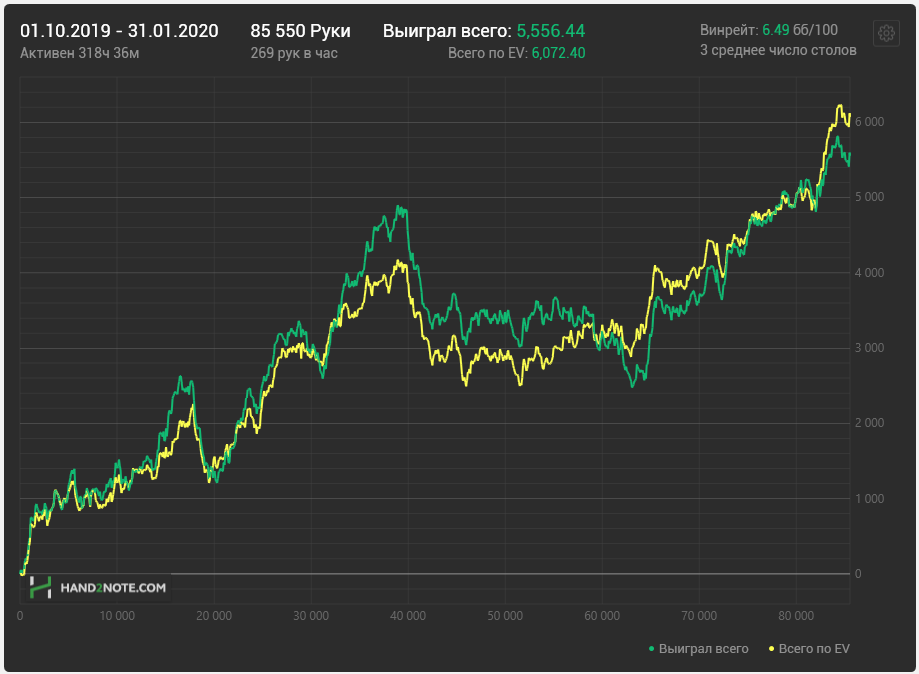Toggle the 'Всего по EV' legend series
Viewport: 919px width, 674px height.
tap(809, 649)
